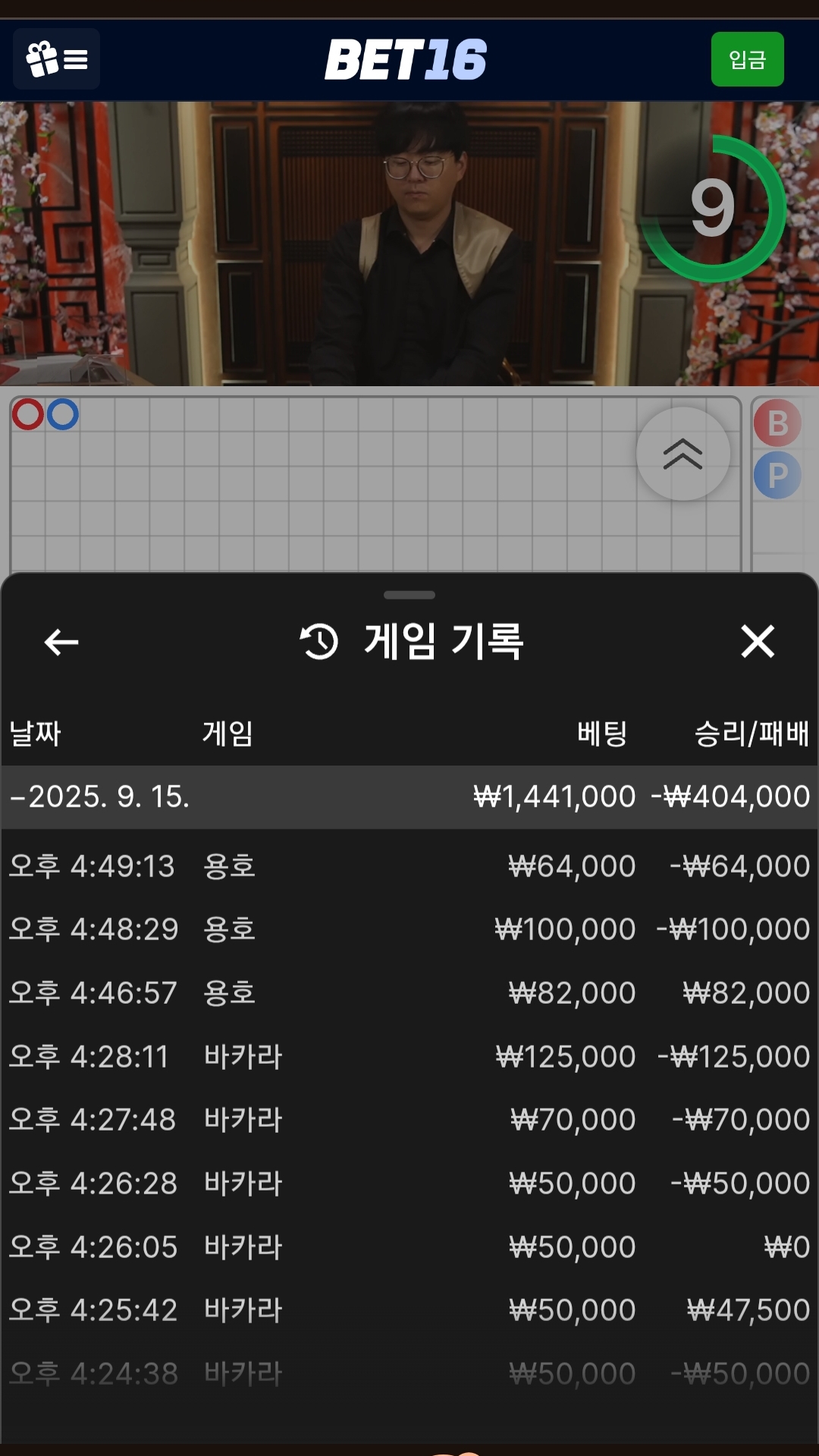The height and width of the screenshot is (1456, 819).
Task: Open the 오후 4:24:38 바카라 record
Action: tap(409, 1373)
